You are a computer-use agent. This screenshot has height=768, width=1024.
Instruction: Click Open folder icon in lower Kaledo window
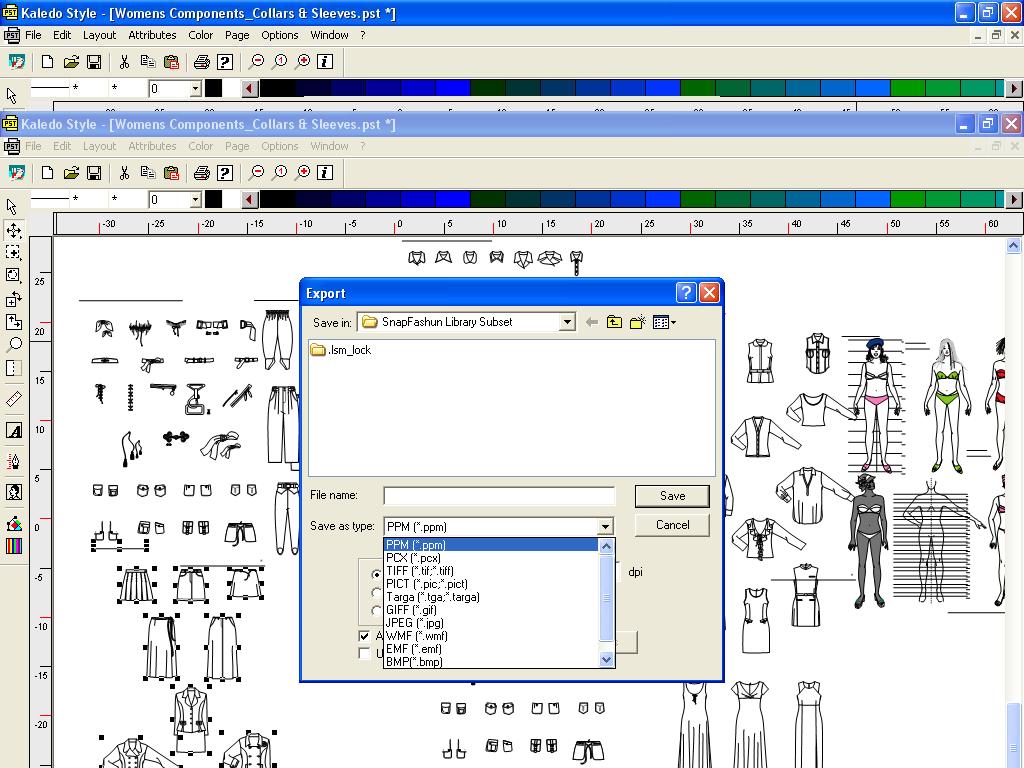coord(71,173)
